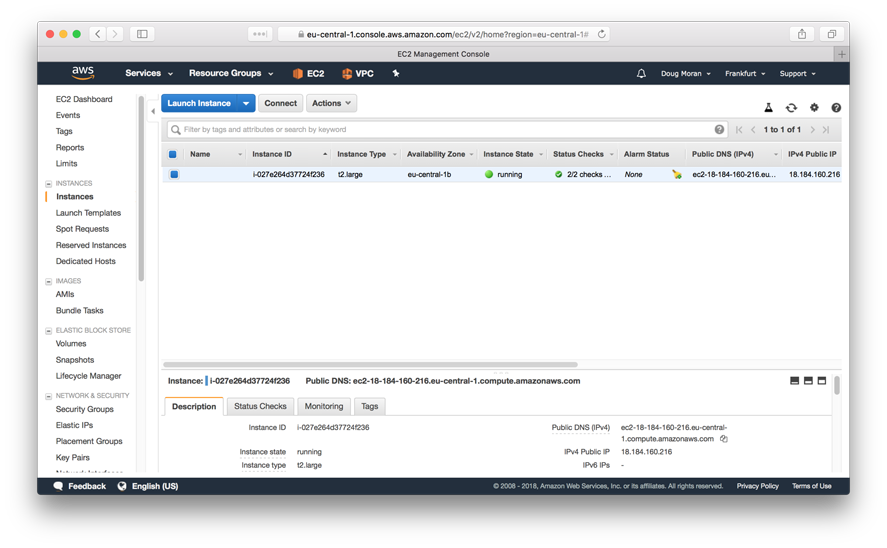Collapse the navigation sidebar arrow
Screen dimensions: 887x548
click(x=153, y=111)
